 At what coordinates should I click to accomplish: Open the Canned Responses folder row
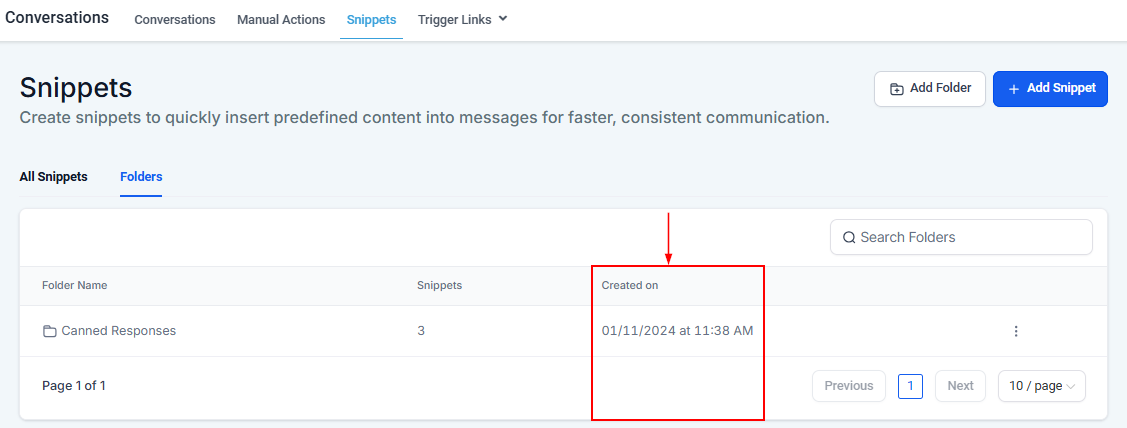tap(118, 331)
